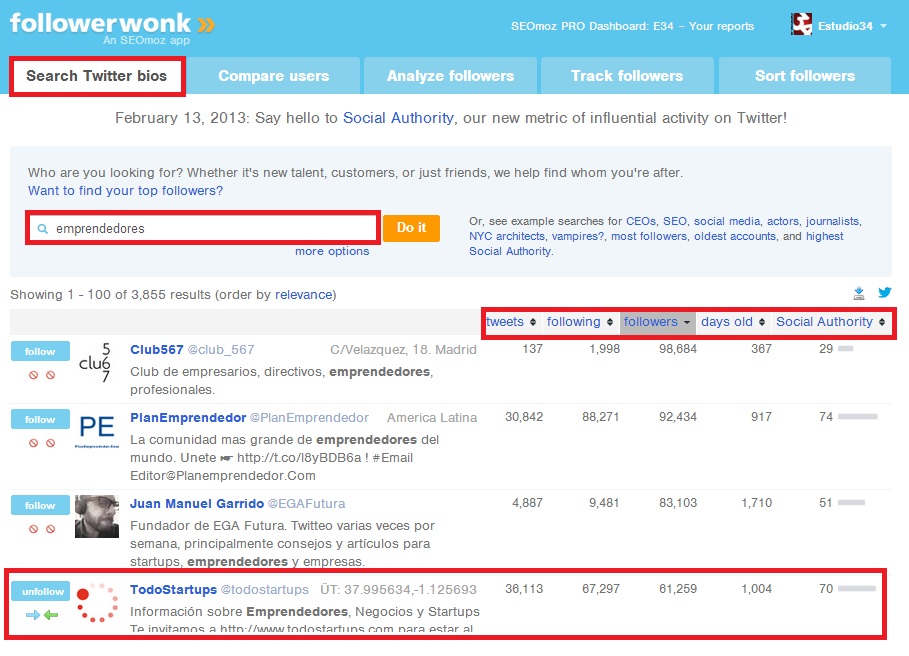Click PlanEmprendedor PE logo avatar
The width and height of the screenshot is (909, 656).
tap(97, 430)
